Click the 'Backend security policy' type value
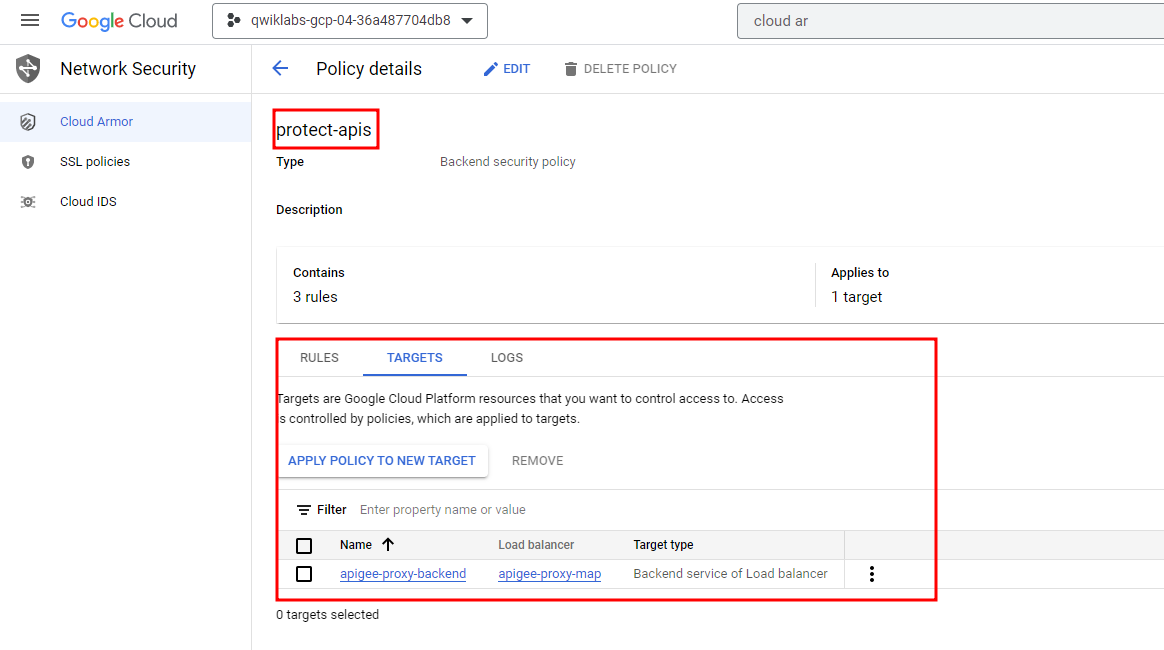1164x650 pixels. 508,162
